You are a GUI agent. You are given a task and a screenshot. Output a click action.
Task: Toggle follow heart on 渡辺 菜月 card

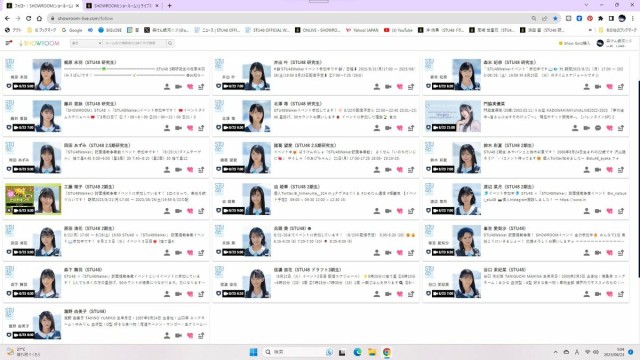pyautogui.click(x=609, y=211)
